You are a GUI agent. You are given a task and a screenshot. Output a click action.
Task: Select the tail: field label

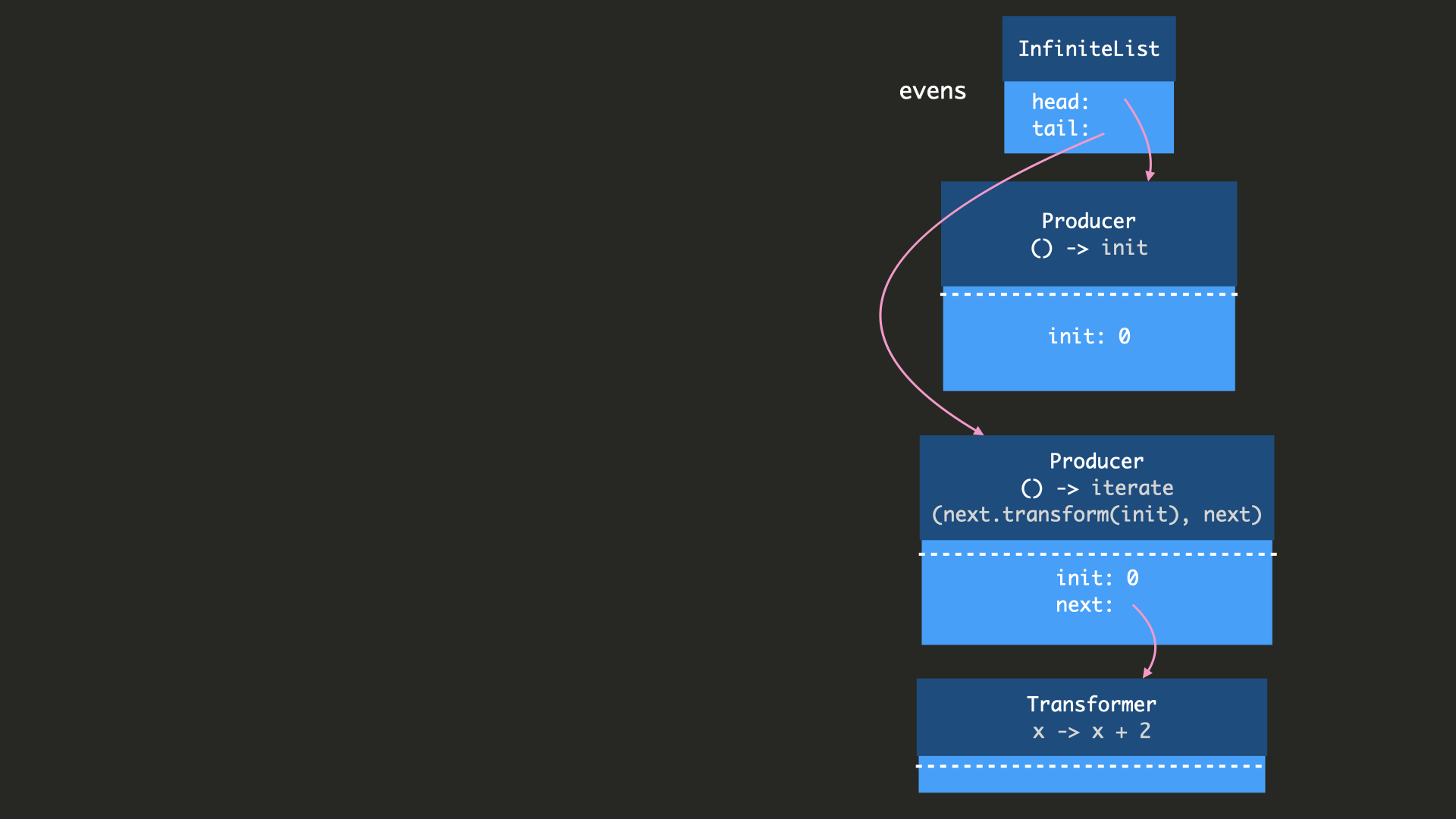click(1060, 128)
